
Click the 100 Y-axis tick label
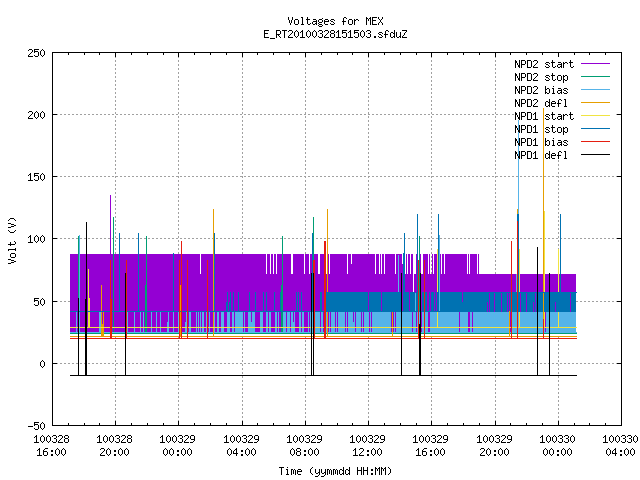click(36, 240)
